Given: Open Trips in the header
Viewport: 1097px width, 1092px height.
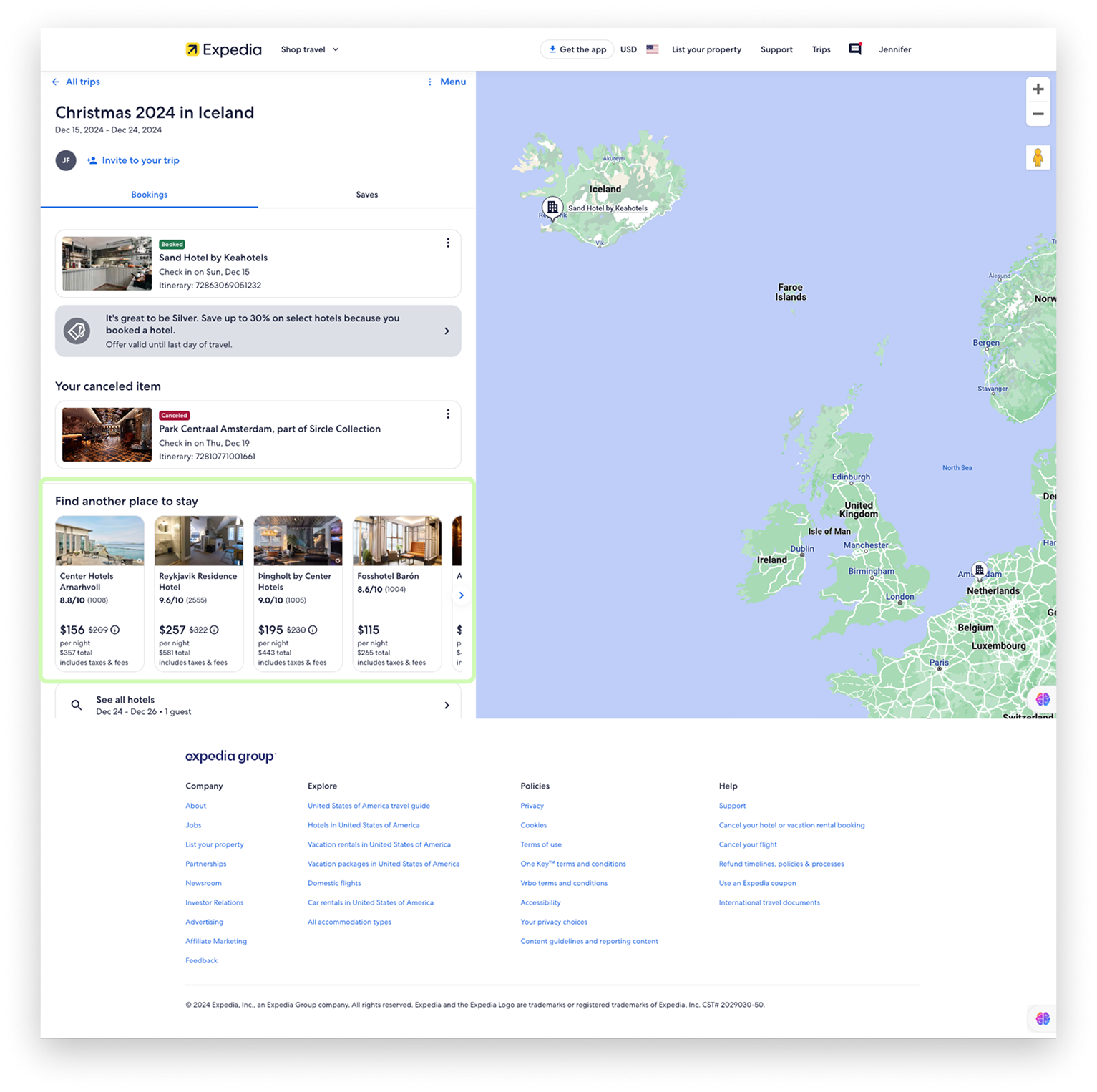Looking at the screenshot, I should point(821,49).
